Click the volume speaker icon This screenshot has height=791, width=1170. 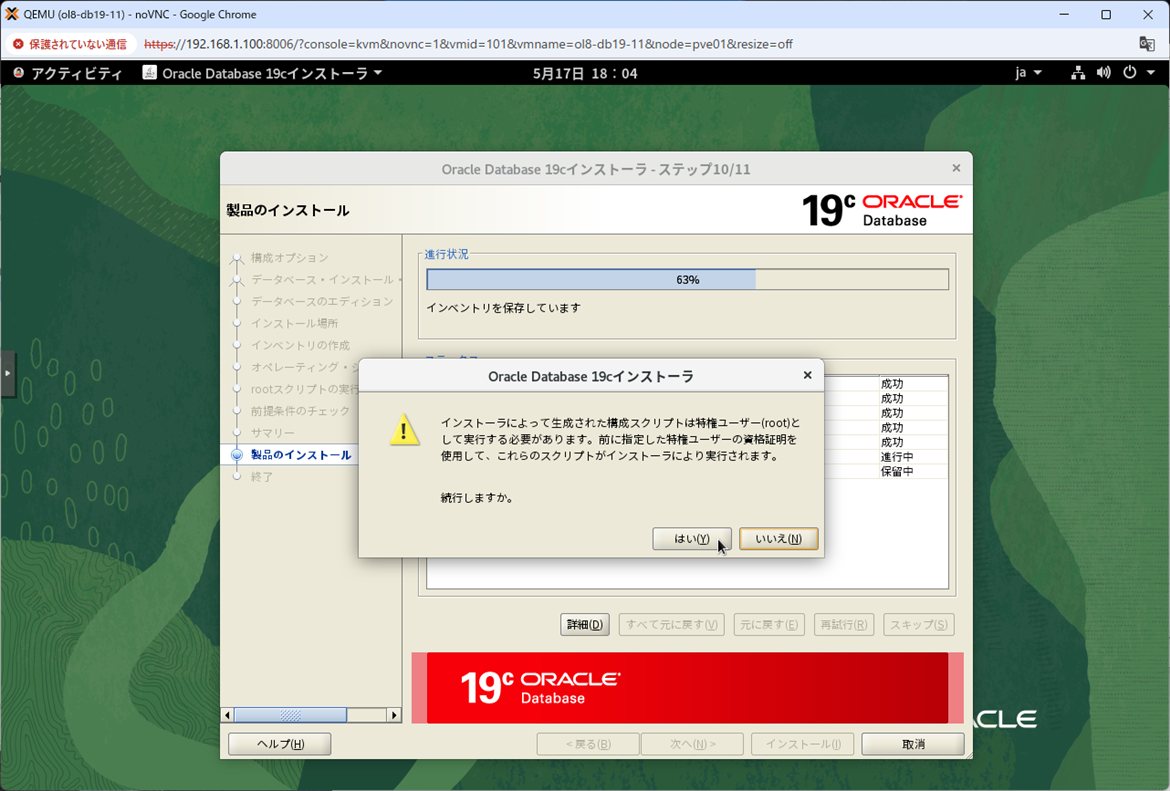pos(1104,72)
